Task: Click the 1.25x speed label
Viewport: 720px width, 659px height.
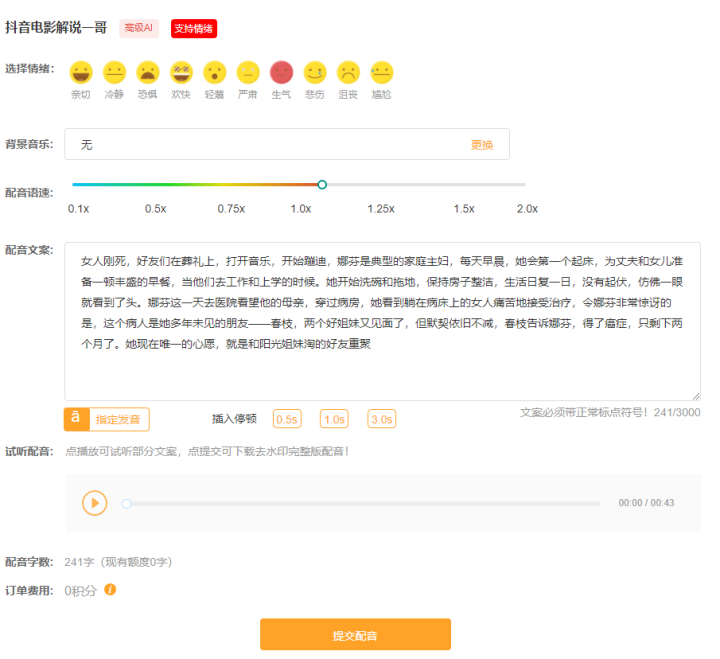Action: tap(381, 209)
